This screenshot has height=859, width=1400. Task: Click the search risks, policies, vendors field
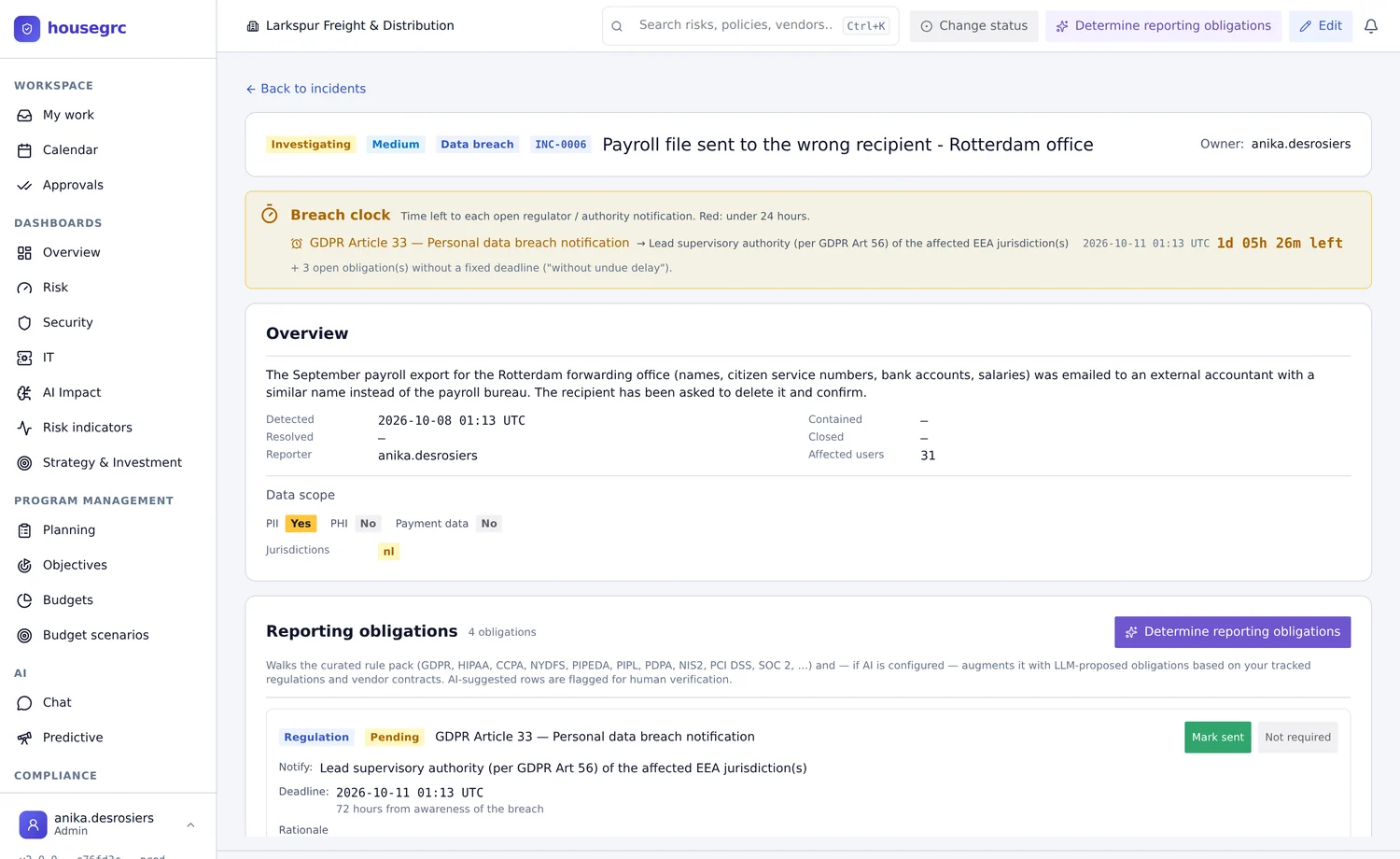[750, 26]
